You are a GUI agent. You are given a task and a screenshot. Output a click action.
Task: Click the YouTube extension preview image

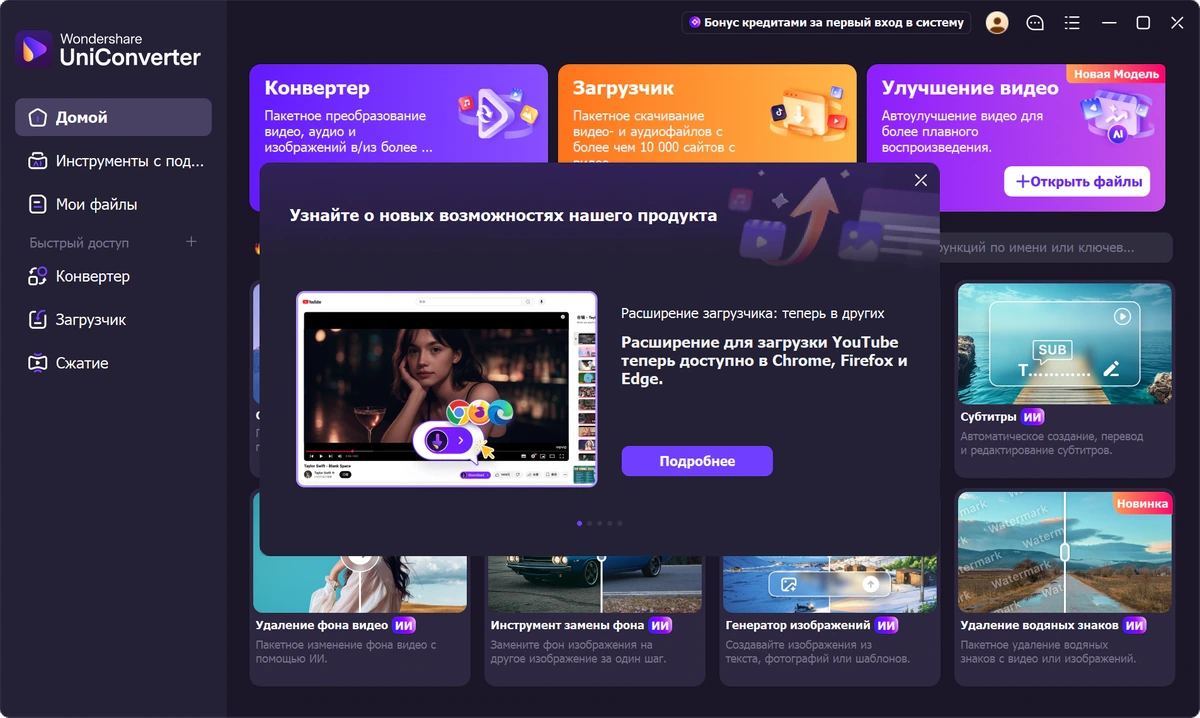(446, 389)
